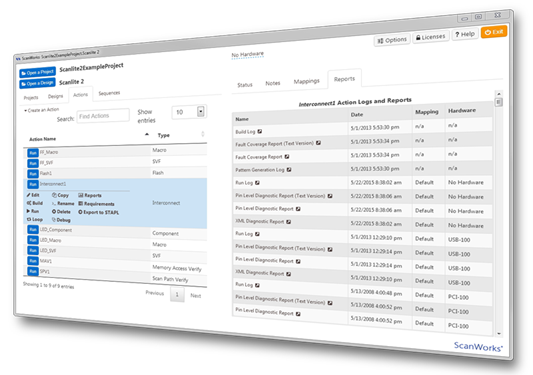The width and height of the screenshot is (533, 375).
Task: Open Pattern Generation Log link icon
Action: (x=289, y=169)
